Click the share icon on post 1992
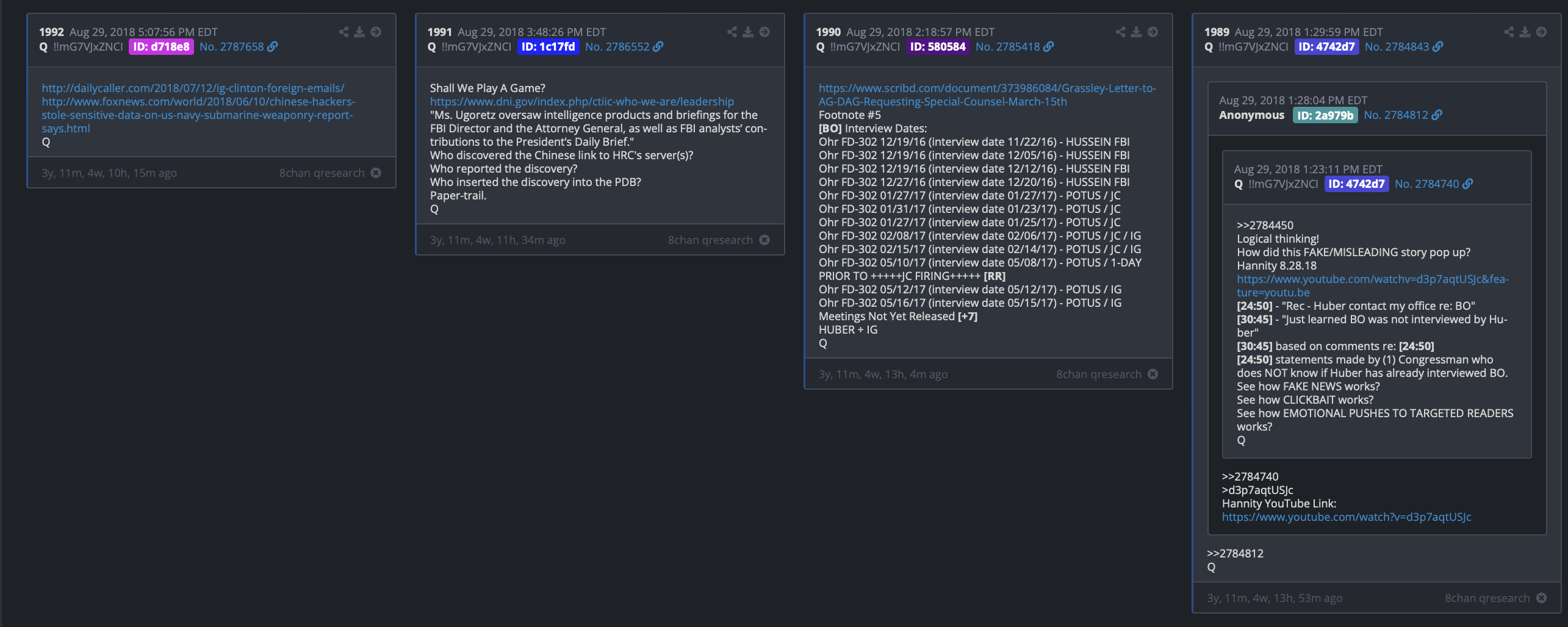Image resolution: width=1568 pixels, height=627 pixels. pyautogui.click(x=343, y=32)
